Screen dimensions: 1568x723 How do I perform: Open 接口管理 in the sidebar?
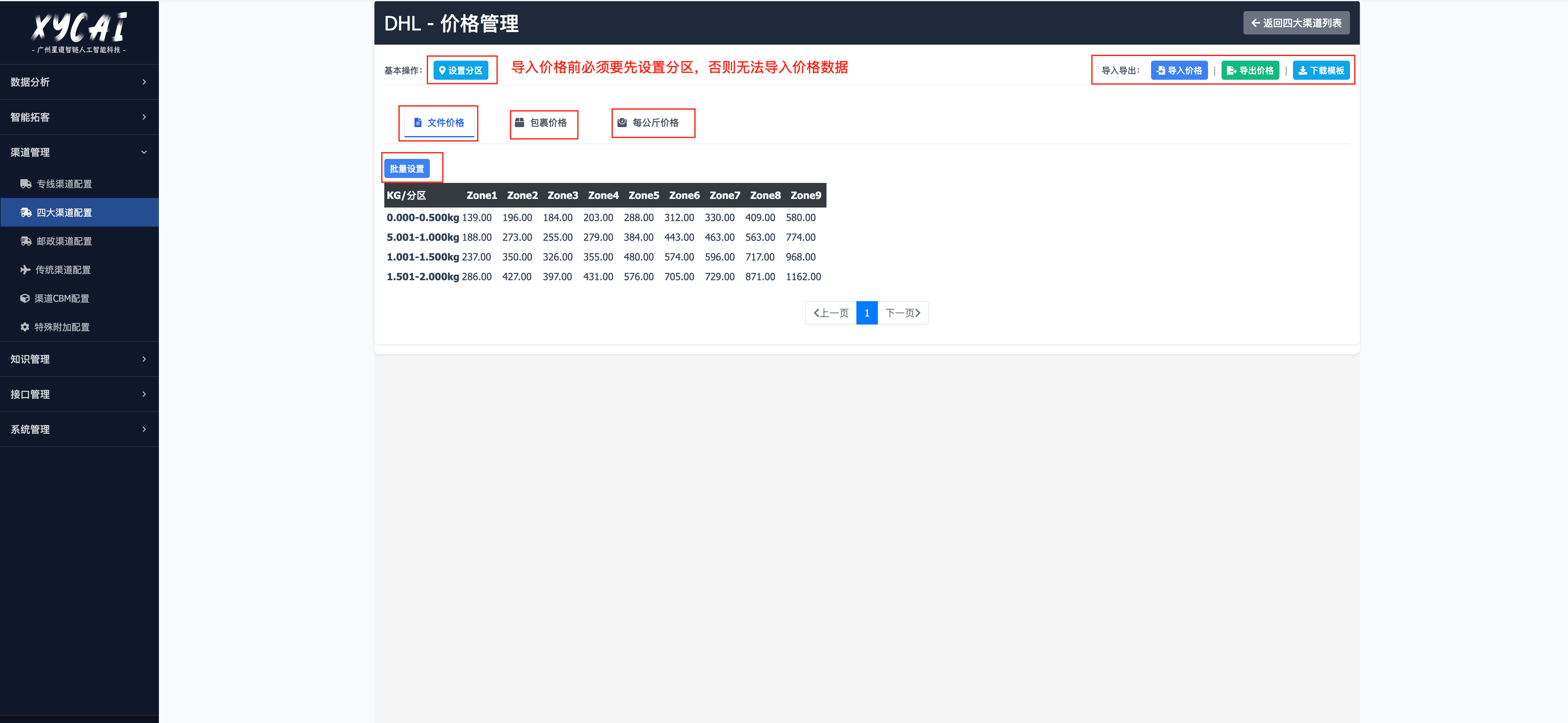pyautogui.click(x=79, y=394)
